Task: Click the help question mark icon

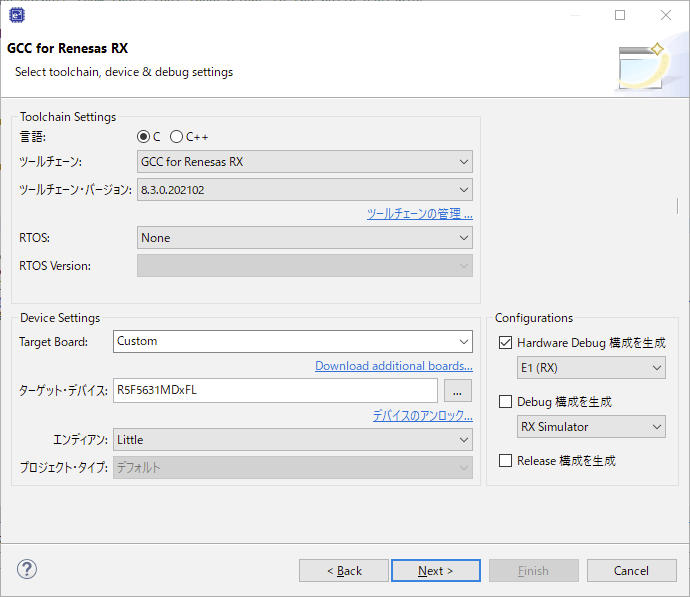Action: [27, 569]
